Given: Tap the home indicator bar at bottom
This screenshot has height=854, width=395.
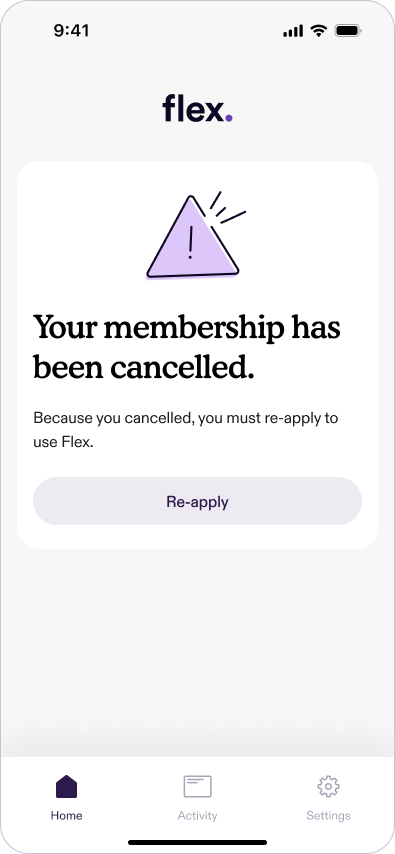Looking at the screenshot, I should pyautogui.click(x=197, y=843).
